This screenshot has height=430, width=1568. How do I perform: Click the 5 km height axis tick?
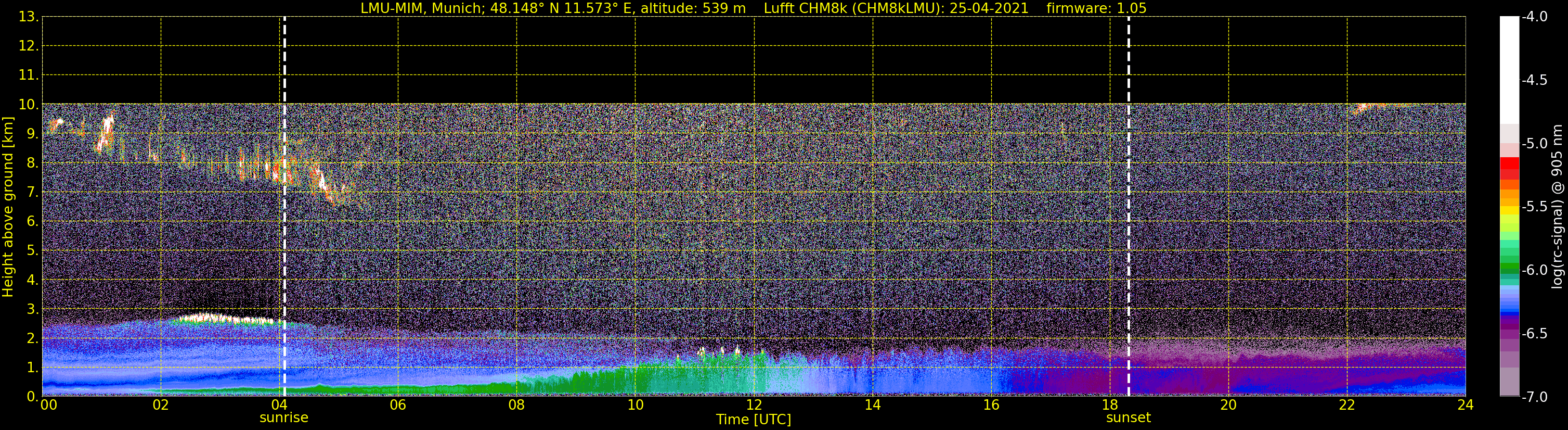point(31,251)
